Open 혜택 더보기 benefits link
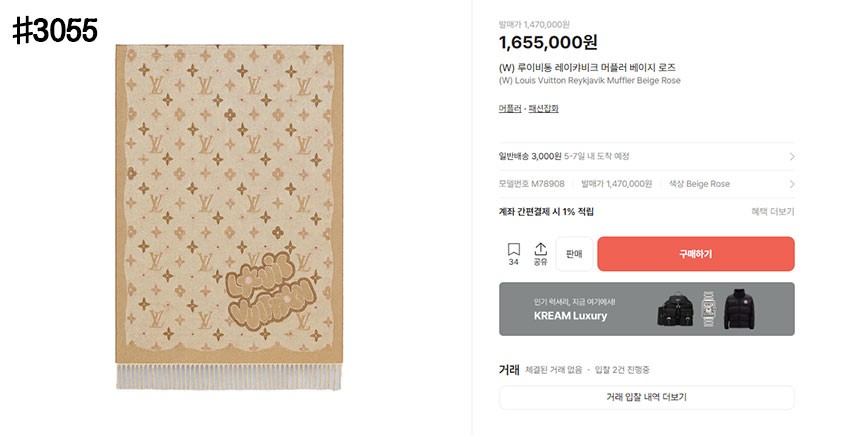This screenshot has height=436, width=860. [772, 212]
